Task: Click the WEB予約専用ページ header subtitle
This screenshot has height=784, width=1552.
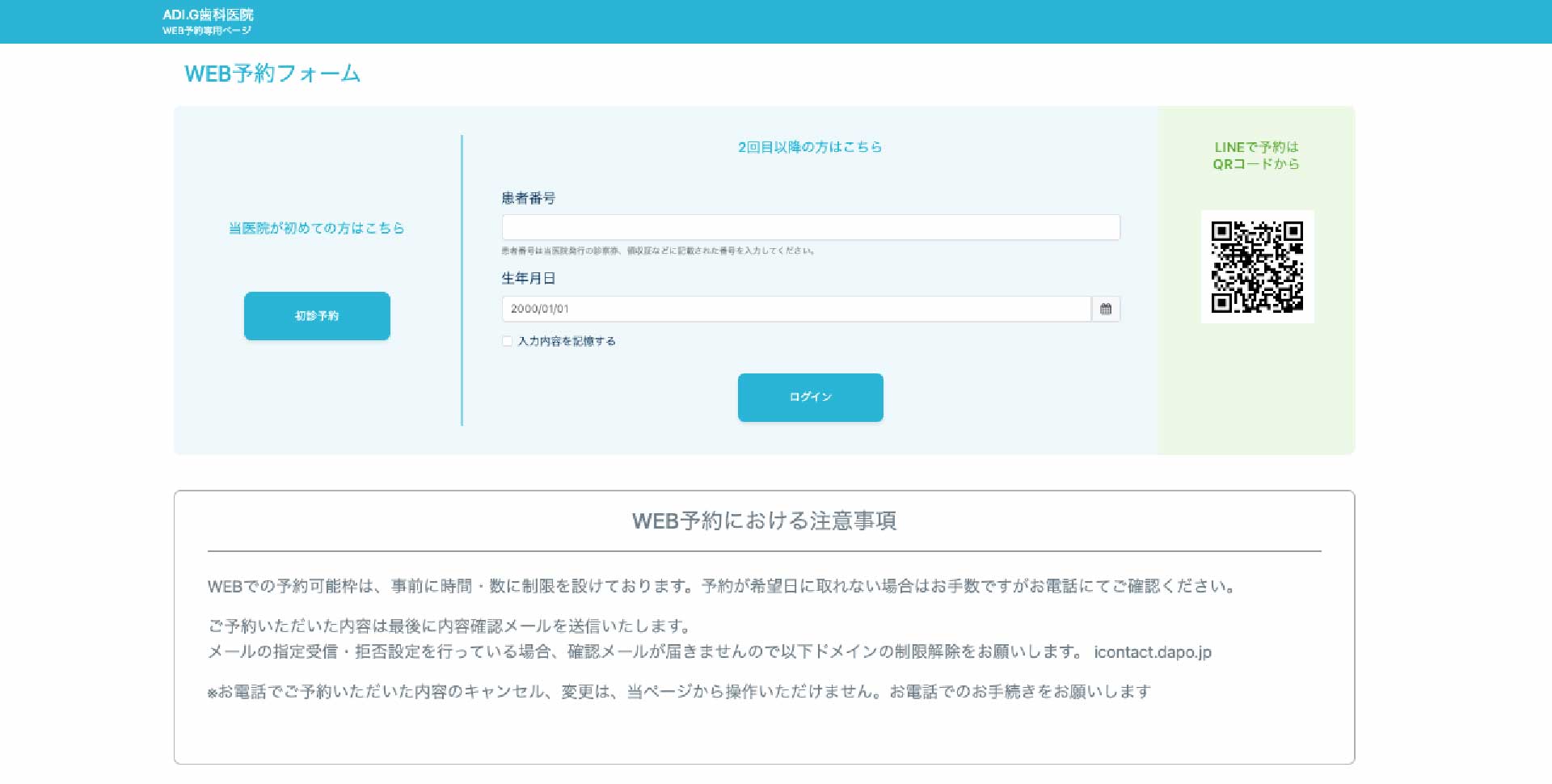Action: point(206,31)
